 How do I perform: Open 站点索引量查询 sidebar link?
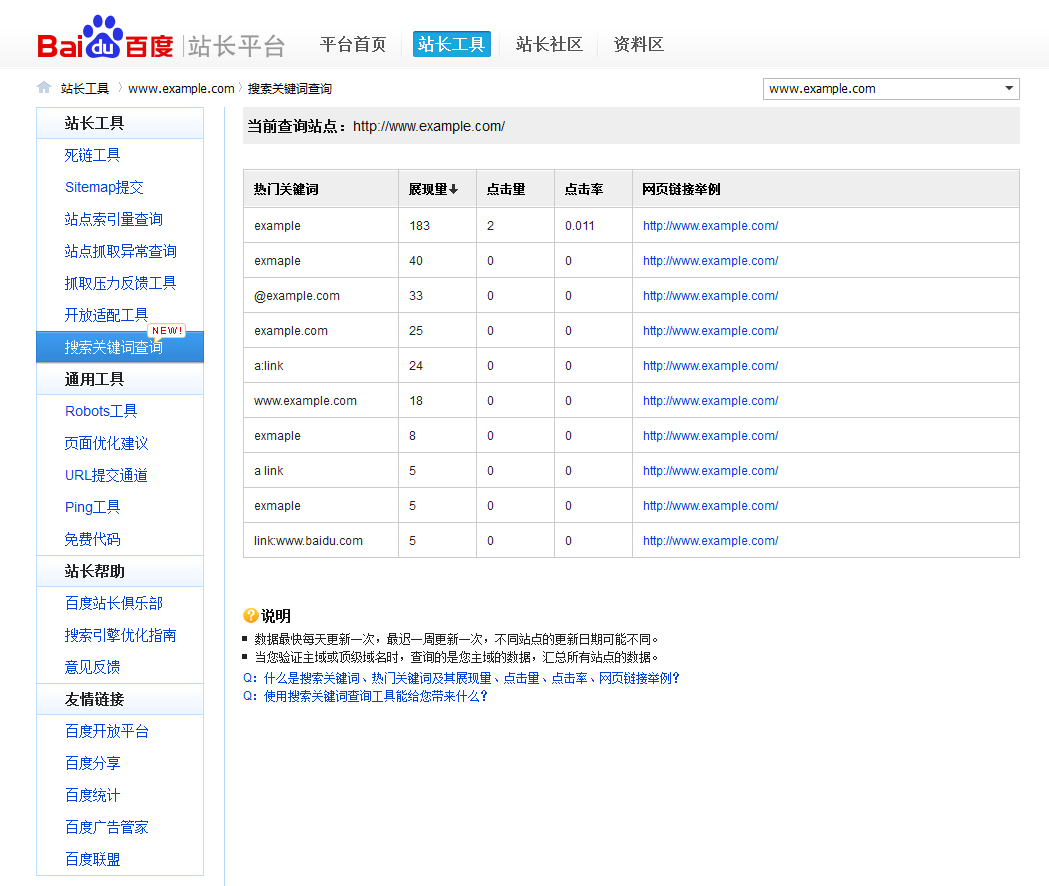tap(114, 219)
